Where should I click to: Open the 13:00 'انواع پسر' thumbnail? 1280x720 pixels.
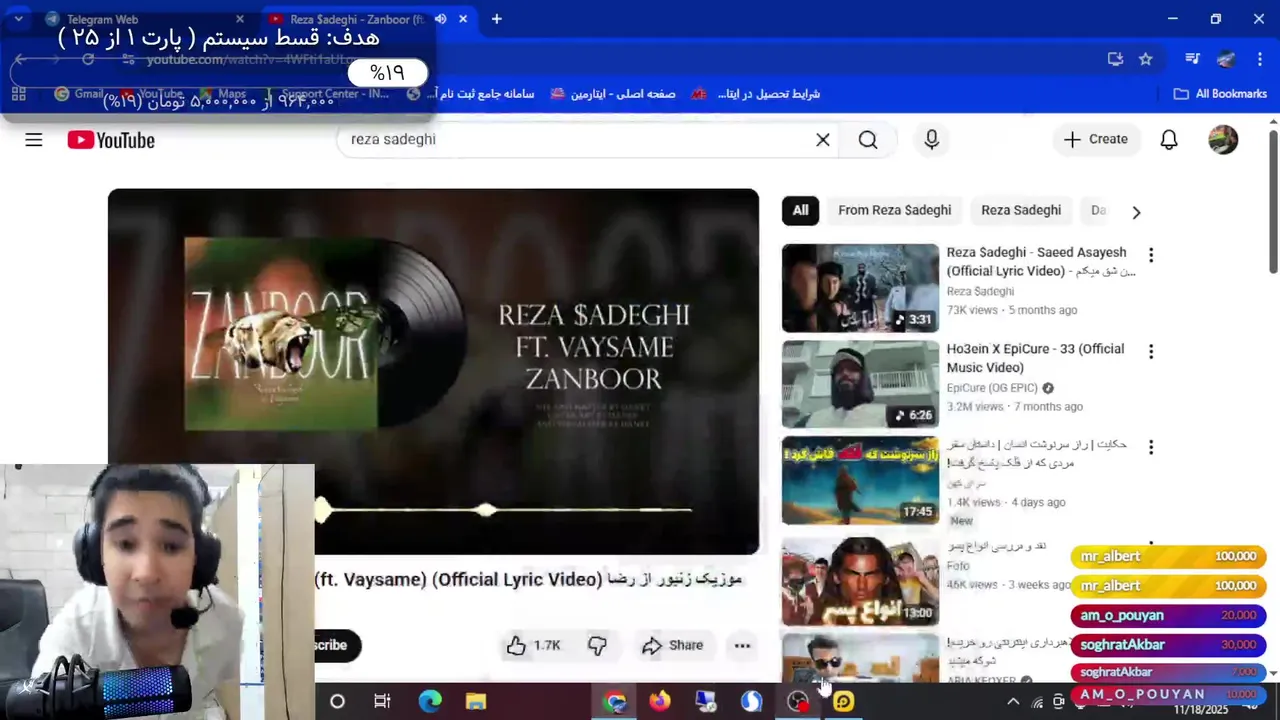coord(860,582)
